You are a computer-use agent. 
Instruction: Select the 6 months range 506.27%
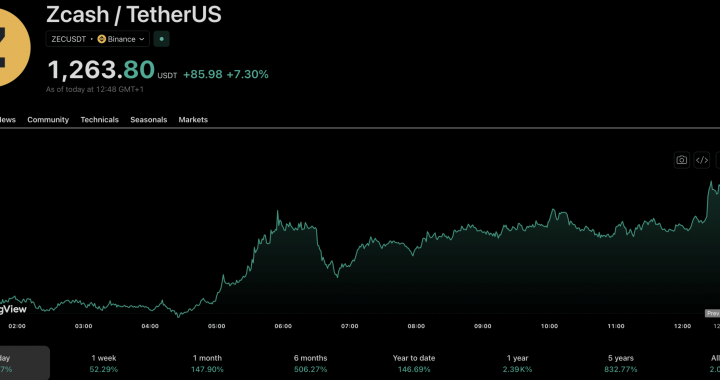tap(310, 363)
